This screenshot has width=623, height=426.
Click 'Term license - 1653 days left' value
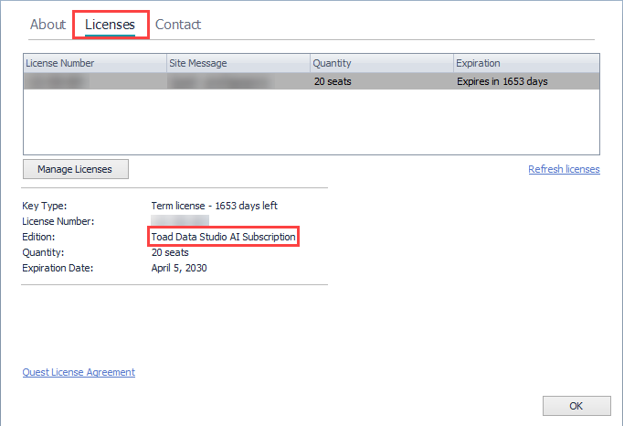point(214,206)
